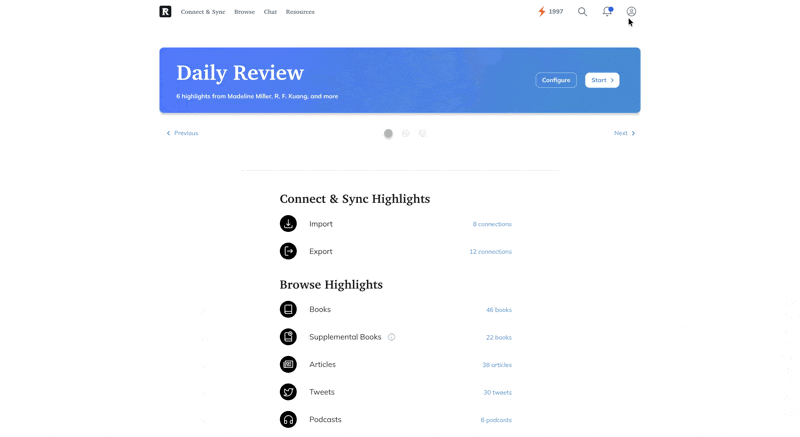The image size is (800, 437).
Task: Click the Podcasts headphones icon
Action: tap(288, 420)
